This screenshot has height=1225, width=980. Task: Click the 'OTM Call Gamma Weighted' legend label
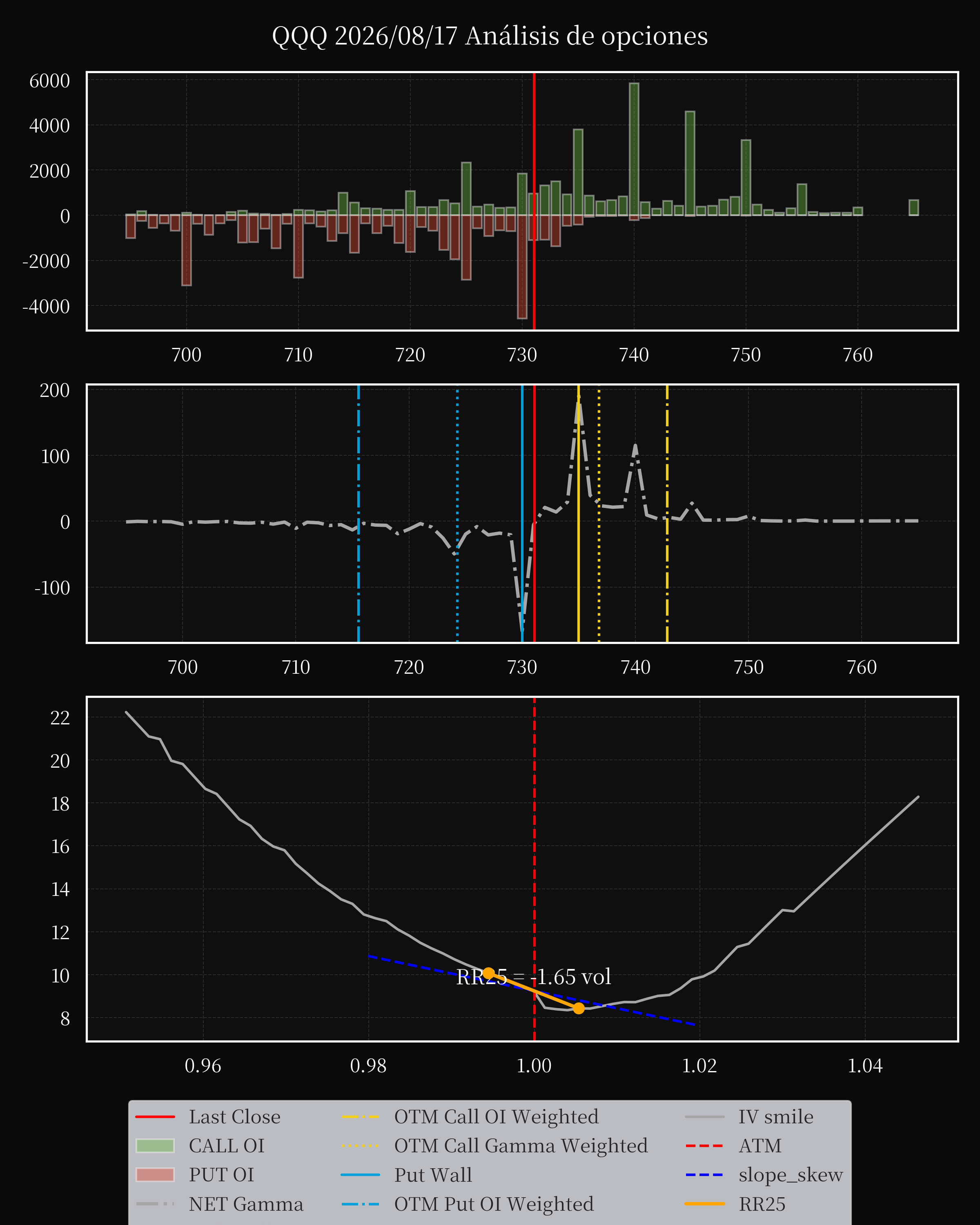point(521,1146)
